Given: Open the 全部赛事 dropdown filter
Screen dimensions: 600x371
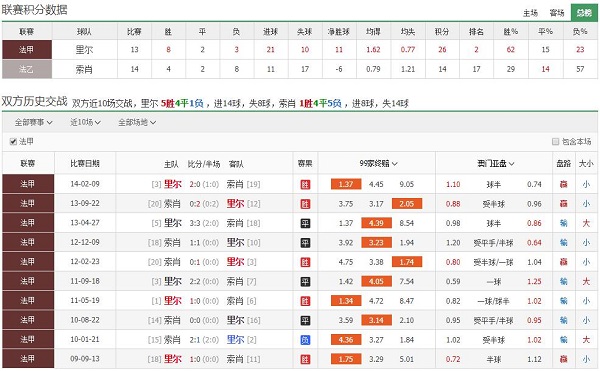Looking at the screenshot, I should point(34,122).
